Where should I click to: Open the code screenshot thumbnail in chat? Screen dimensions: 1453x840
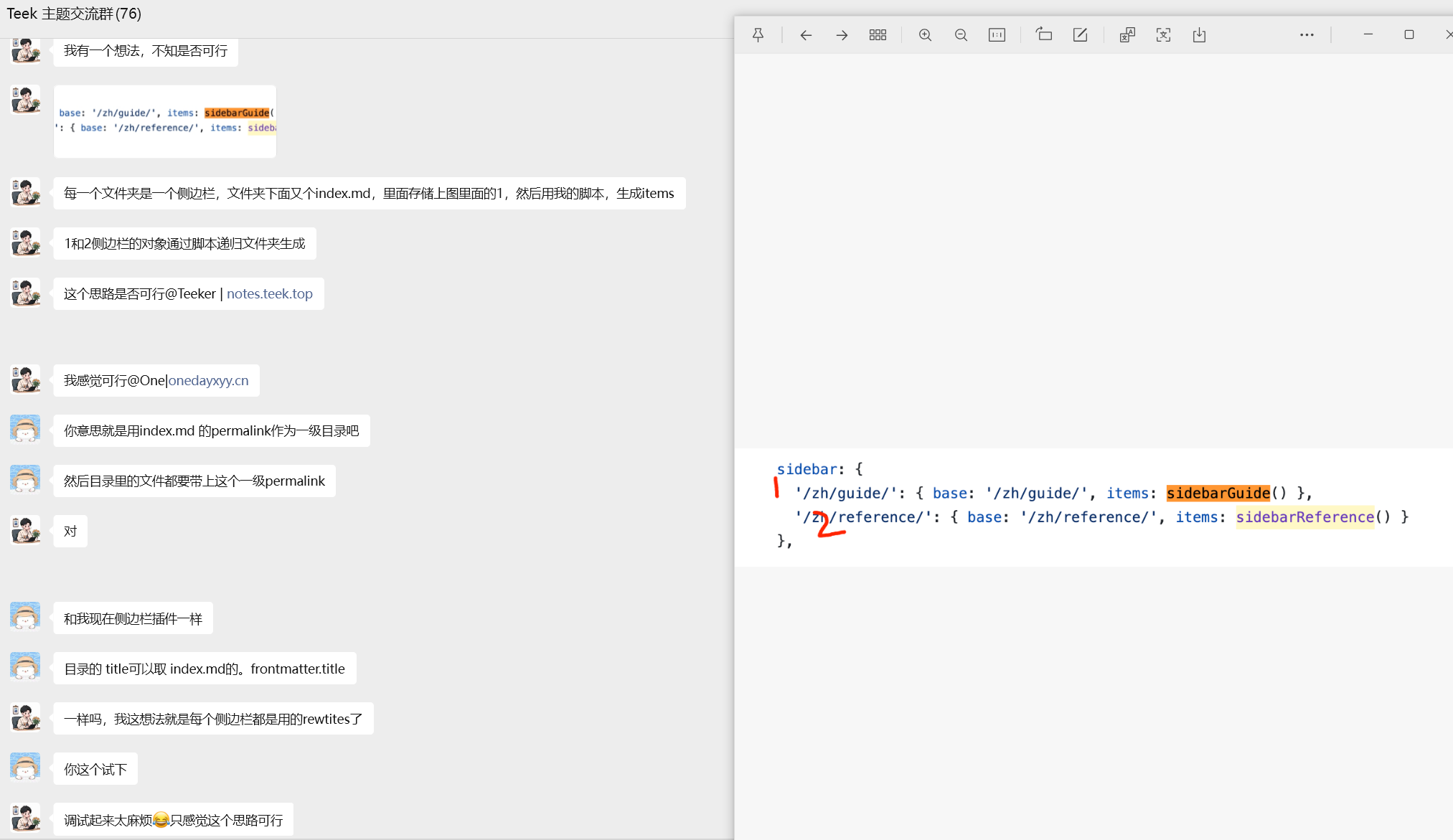(x=165, y=121)
